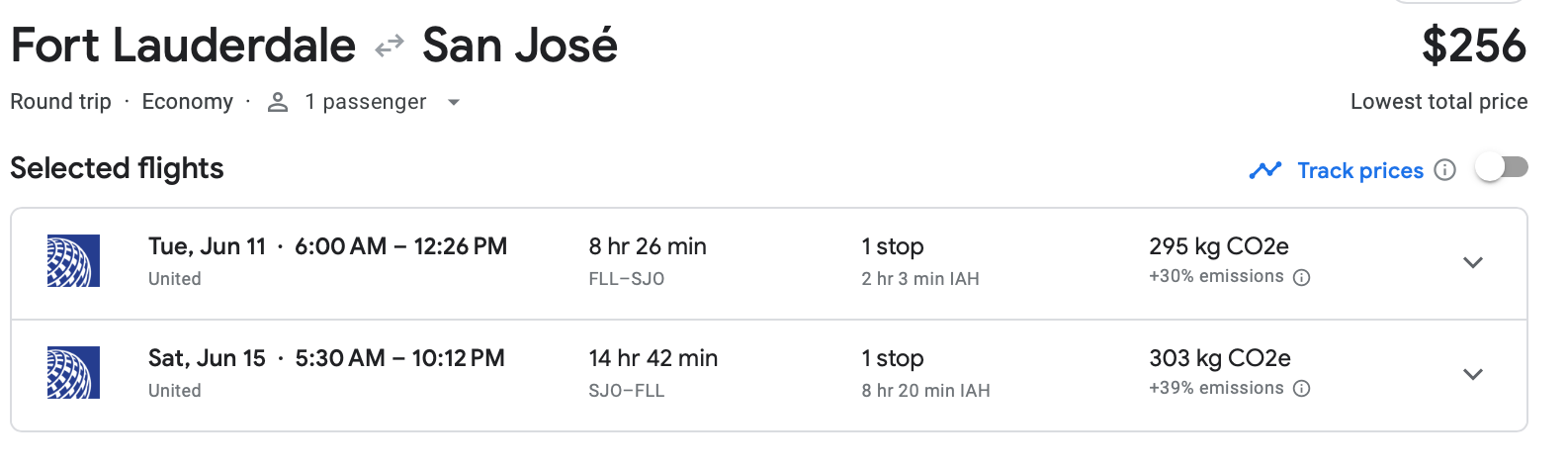Click the passenger person icon
Viewport: 1568px width, 469px height.
tap(278, 102)
